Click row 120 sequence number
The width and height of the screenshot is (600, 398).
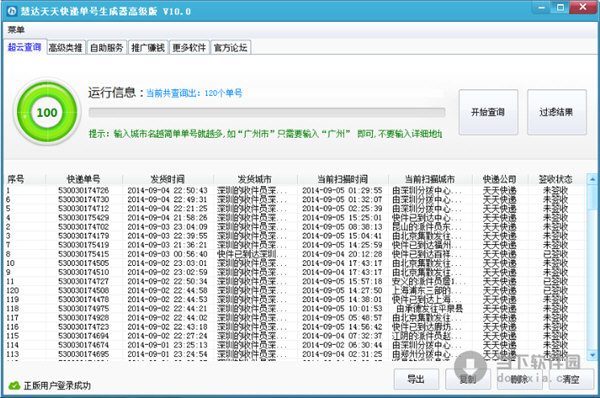click(x=13, y=290)
